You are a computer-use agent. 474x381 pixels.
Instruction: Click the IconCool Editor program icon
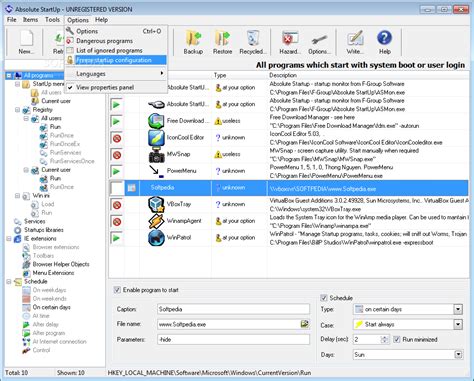pyautogui.click(x=156, y=138)
